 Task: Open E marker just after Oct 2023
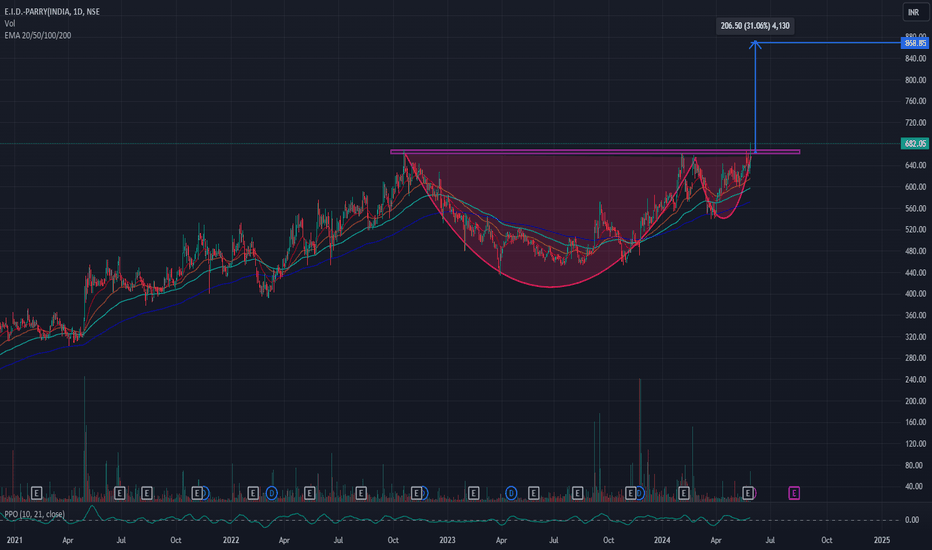click(631, 493)
